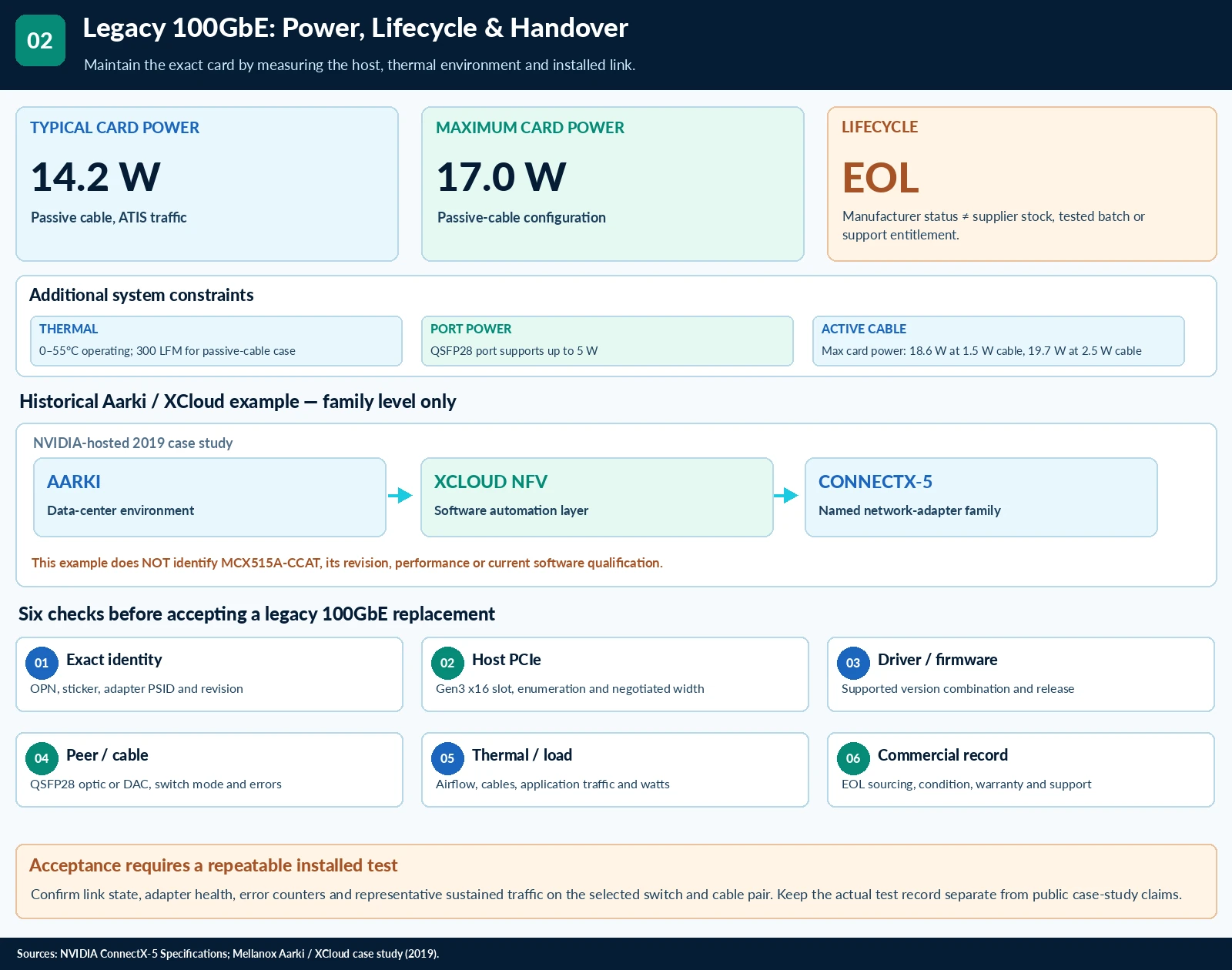The width and height of the screenshot is (1232, 970).
Task: Click the 03 badge beside Driver / firmware
Action: tap(853, 663)
